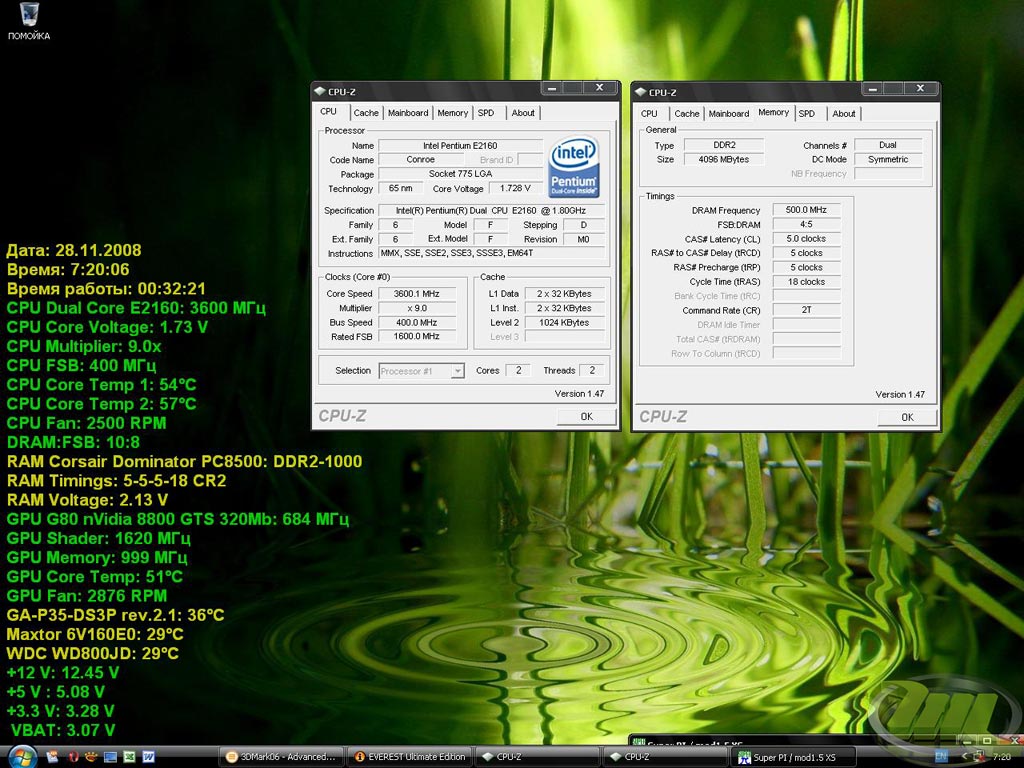Launch Opera from the quick launch bar

tap(73, 757)
